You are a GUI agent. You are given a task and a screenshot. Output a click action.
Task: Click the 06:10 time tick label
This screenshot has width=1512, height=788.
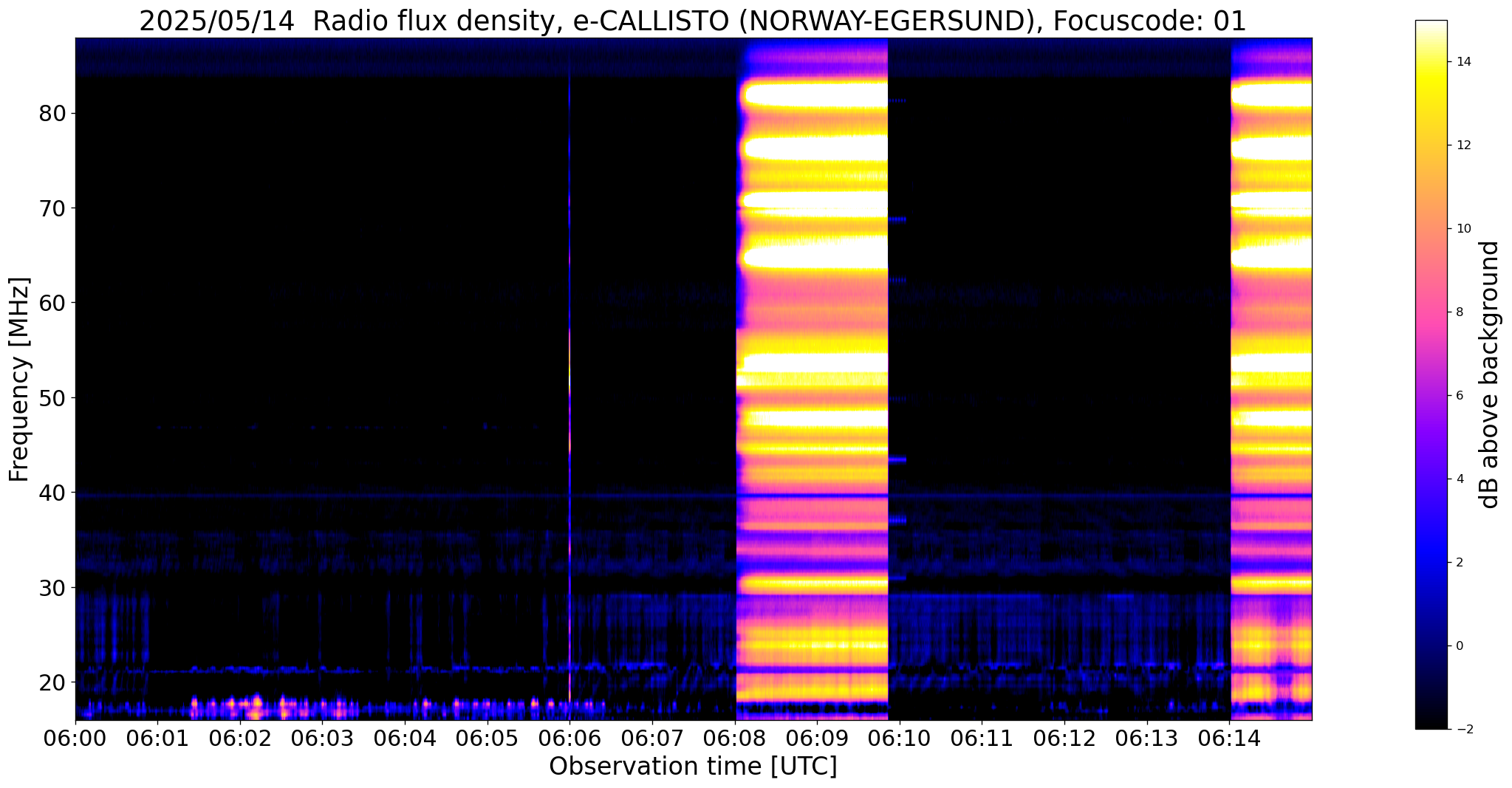click(x=900, y=739)
